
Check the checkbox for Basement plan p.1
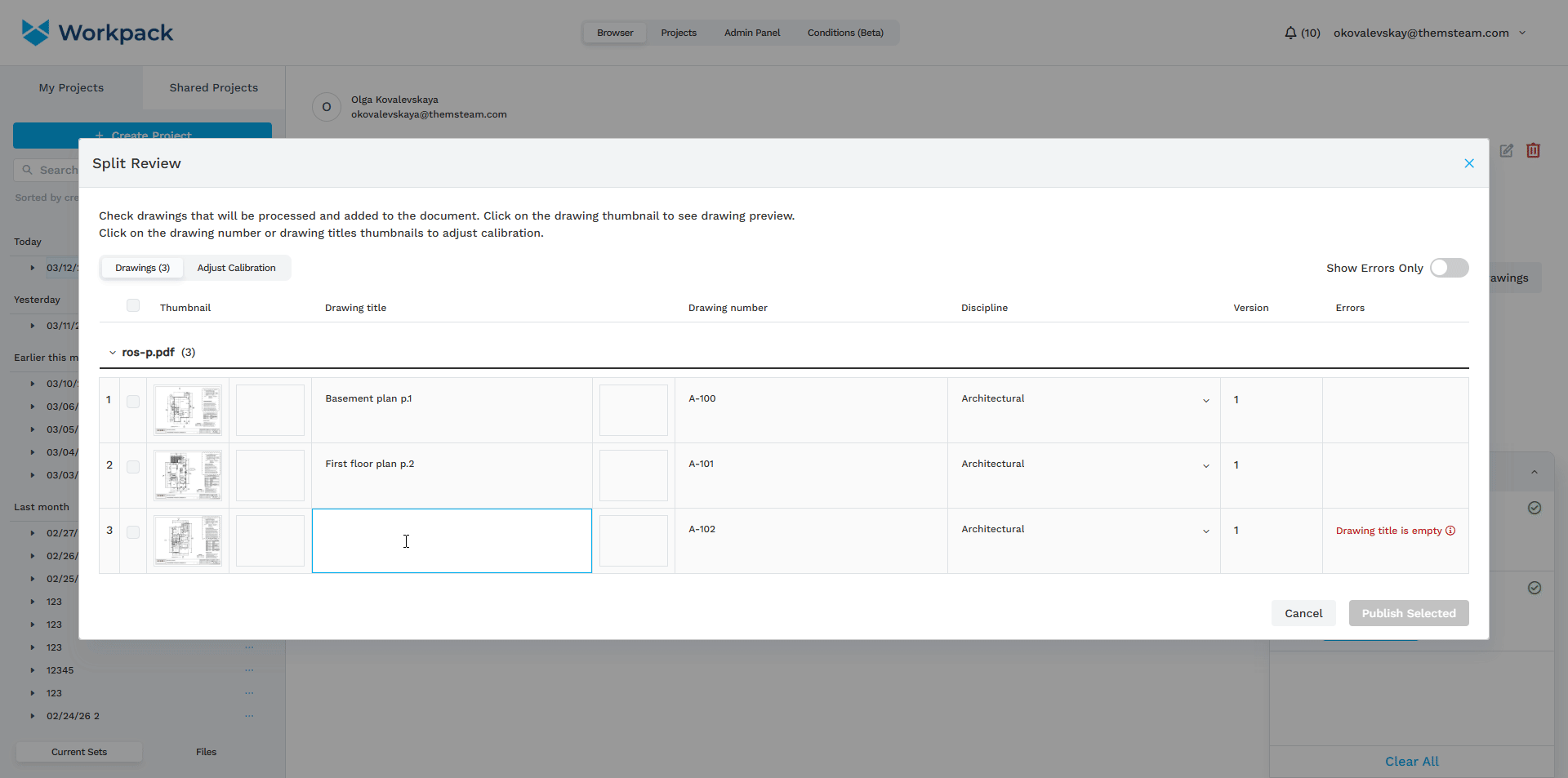coord(133,401)
